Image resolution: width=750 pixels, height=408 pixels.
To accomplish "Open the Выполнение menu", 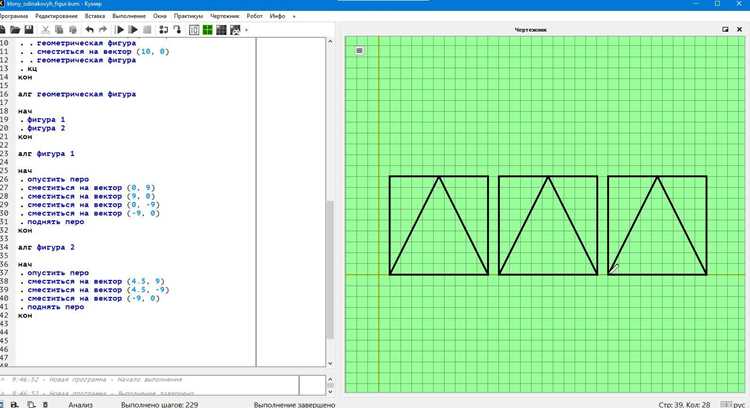I will coord(129,16).
